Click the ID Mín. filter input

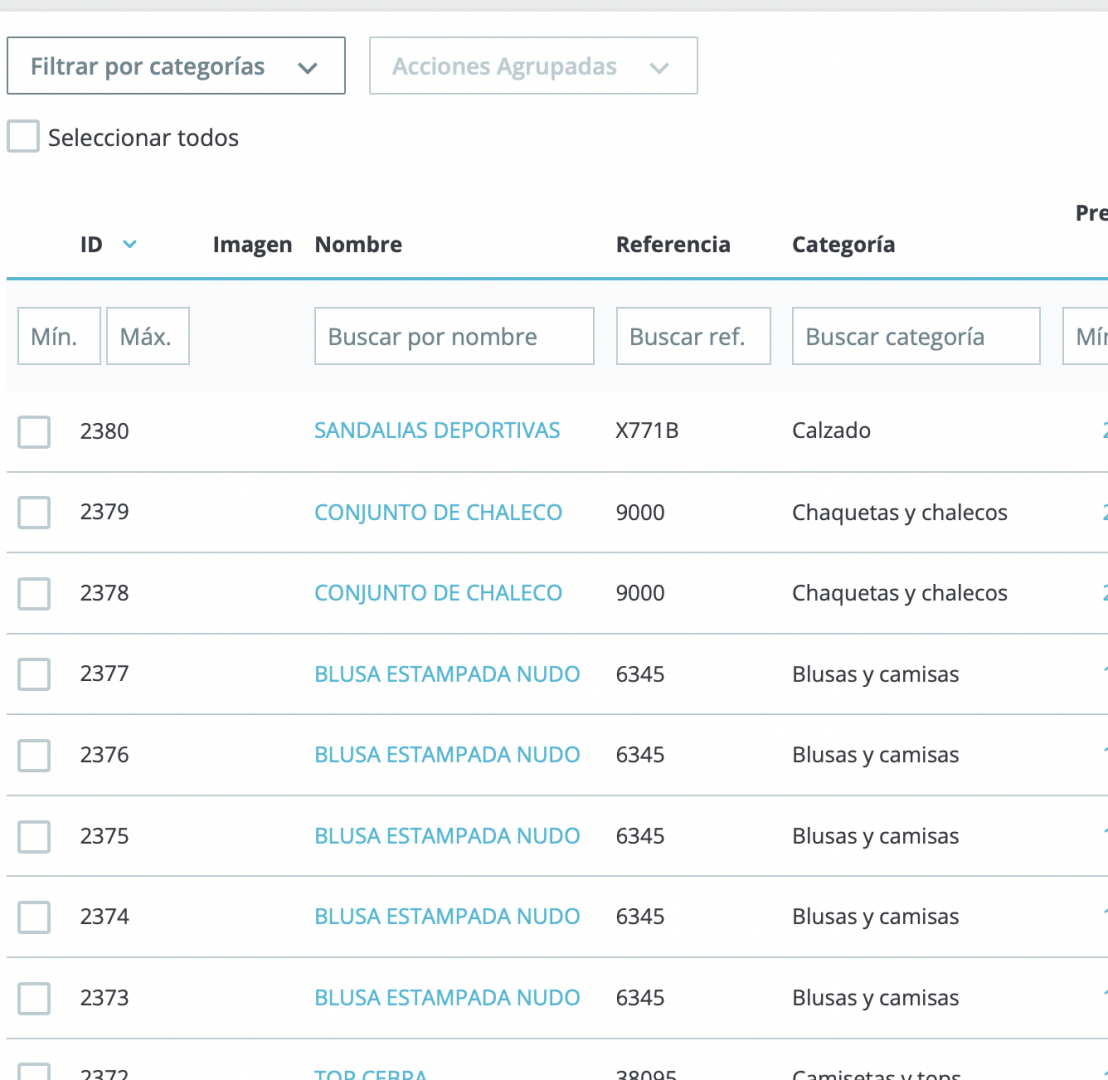click(59, 336)
